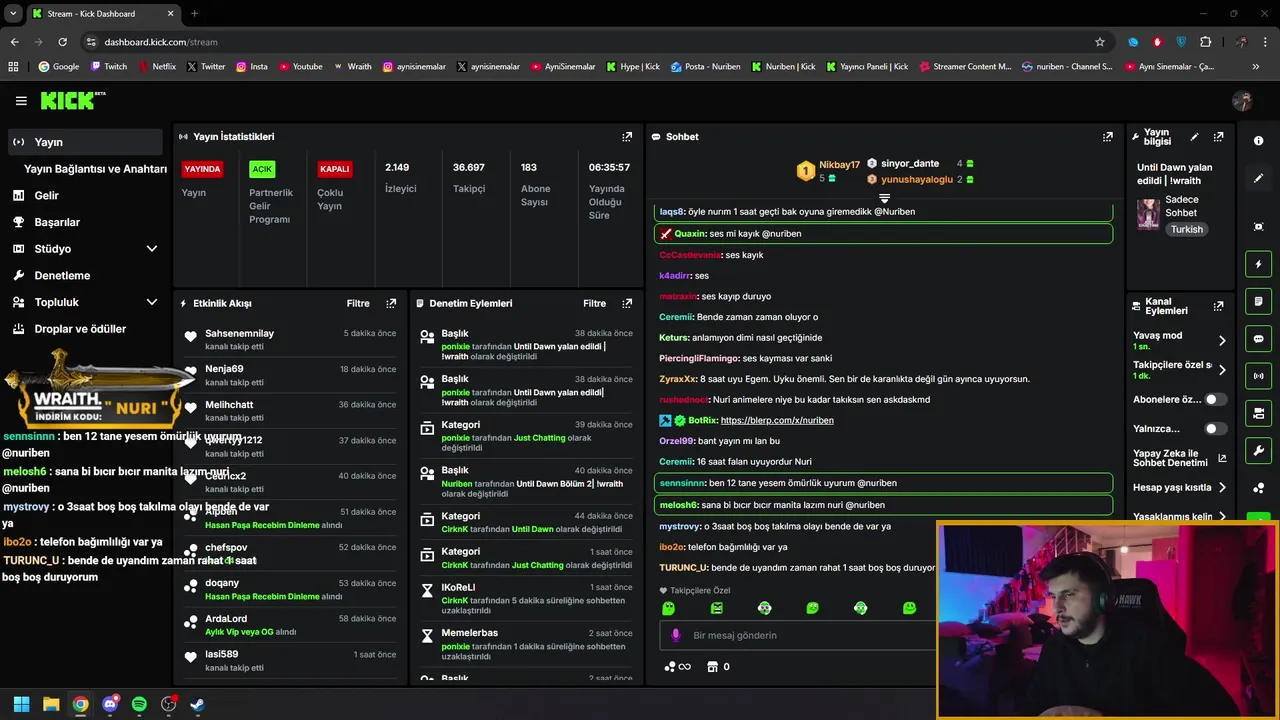
Task: Open the profile avatar in Kick header
Action: (x=1243, y=101)
